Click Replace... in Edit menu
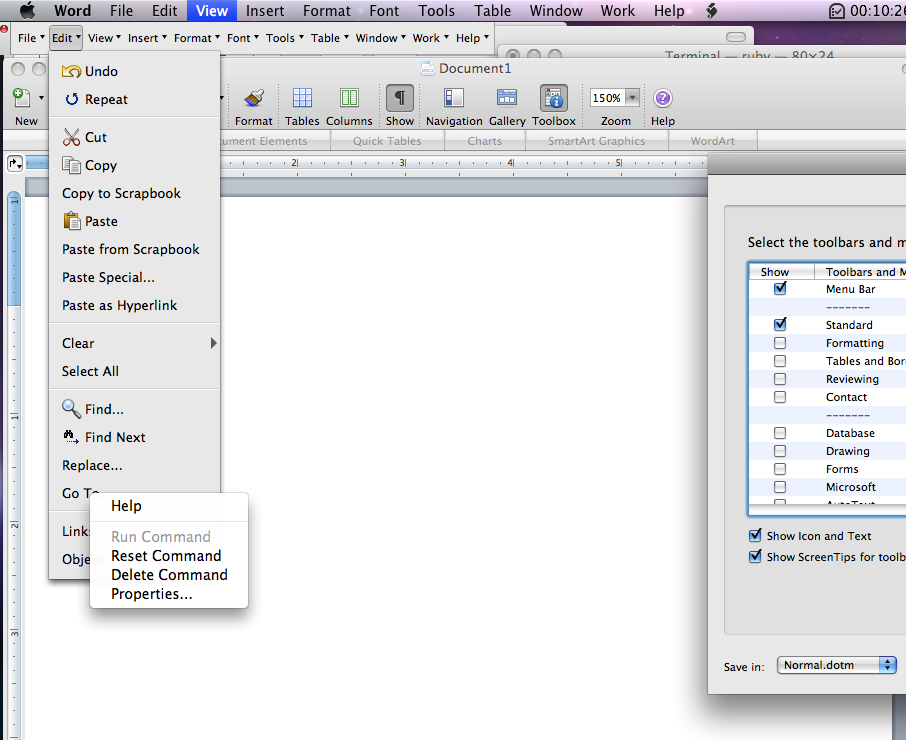Image resolution: width=906 pixels, height=740 pixels. tap(135, 466)
